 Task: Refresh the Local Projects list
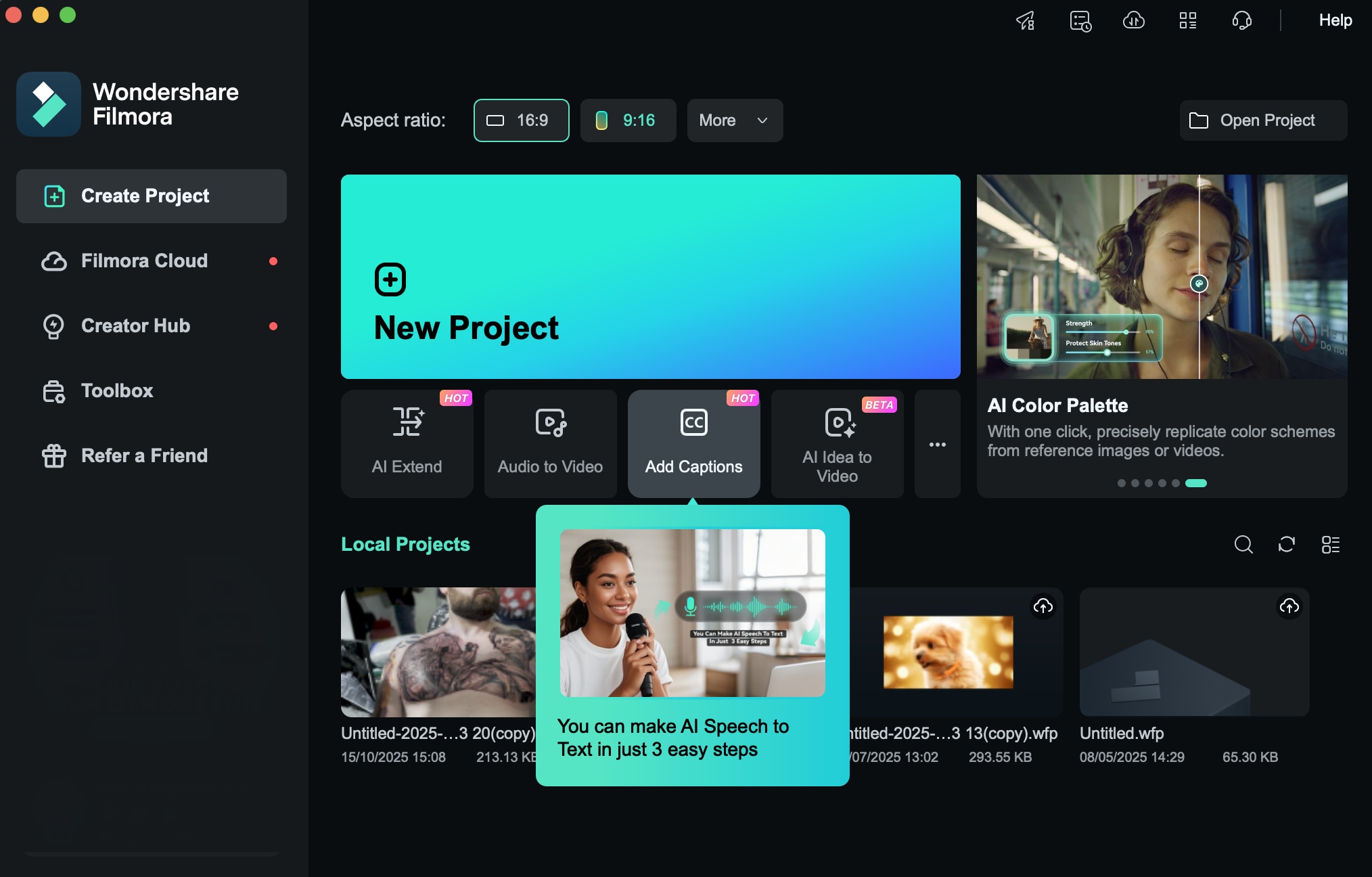pos(1287,545)
